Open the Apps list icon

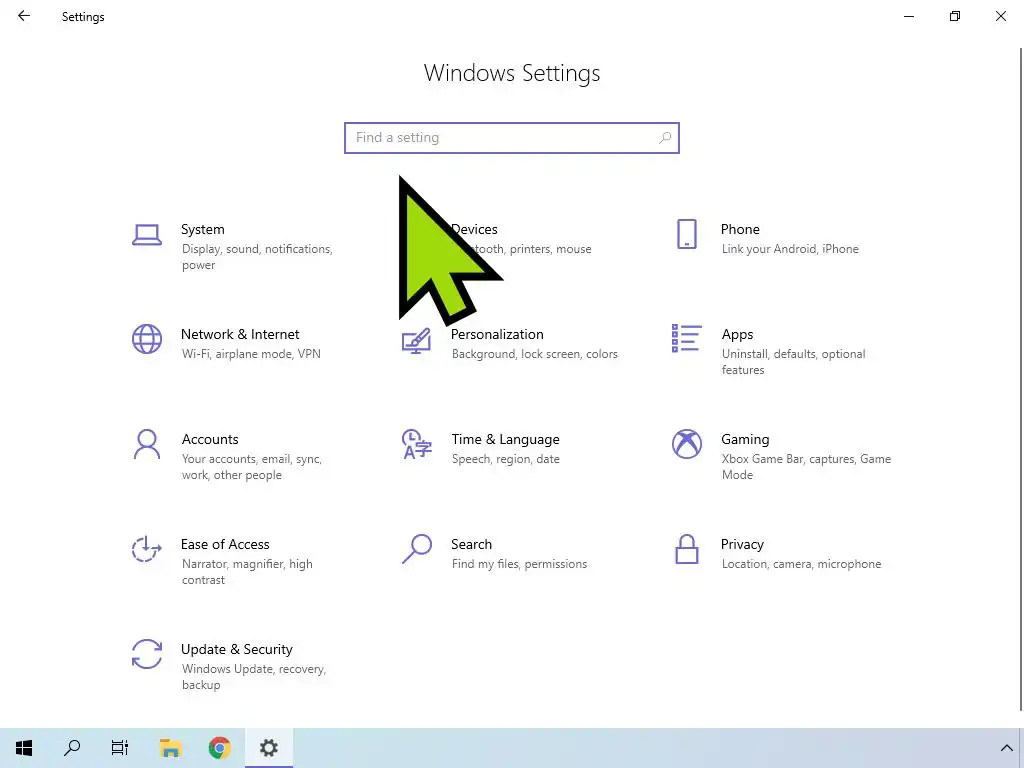click(x=686, y=338)
